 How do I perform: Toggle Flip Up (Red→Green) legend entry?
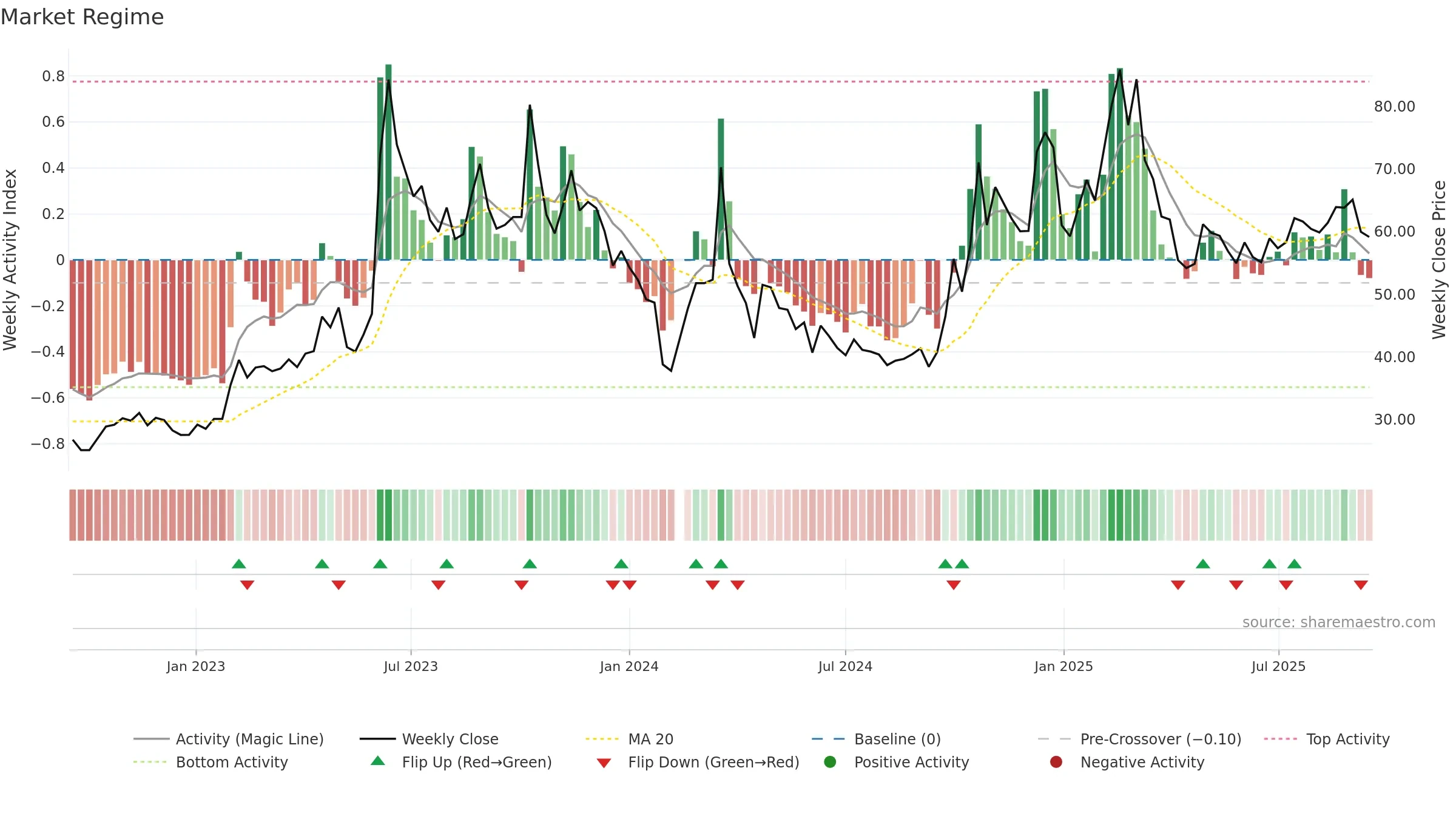coord(462,762)
